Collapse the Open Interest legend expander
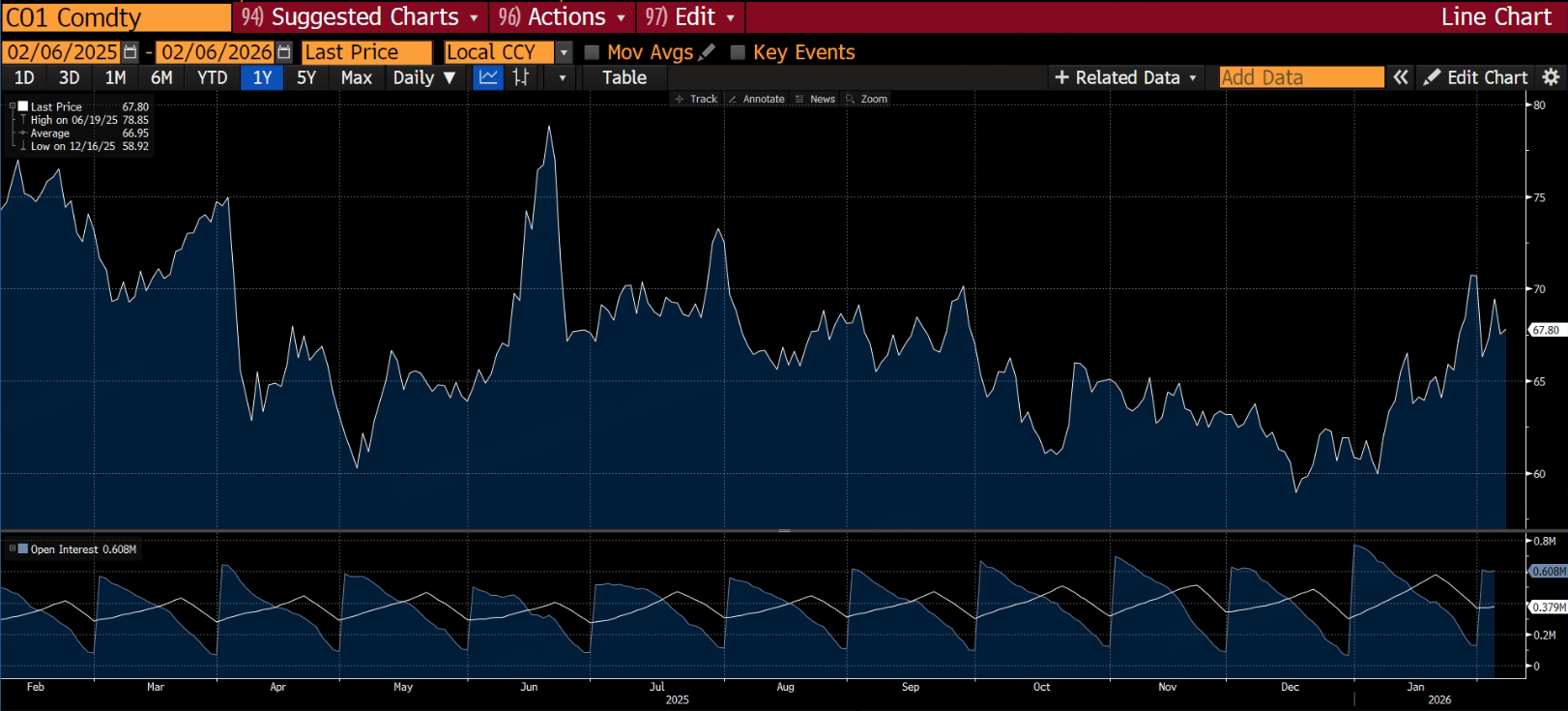This screenshot has height=711, width=1568. click(x=13, y=548)
